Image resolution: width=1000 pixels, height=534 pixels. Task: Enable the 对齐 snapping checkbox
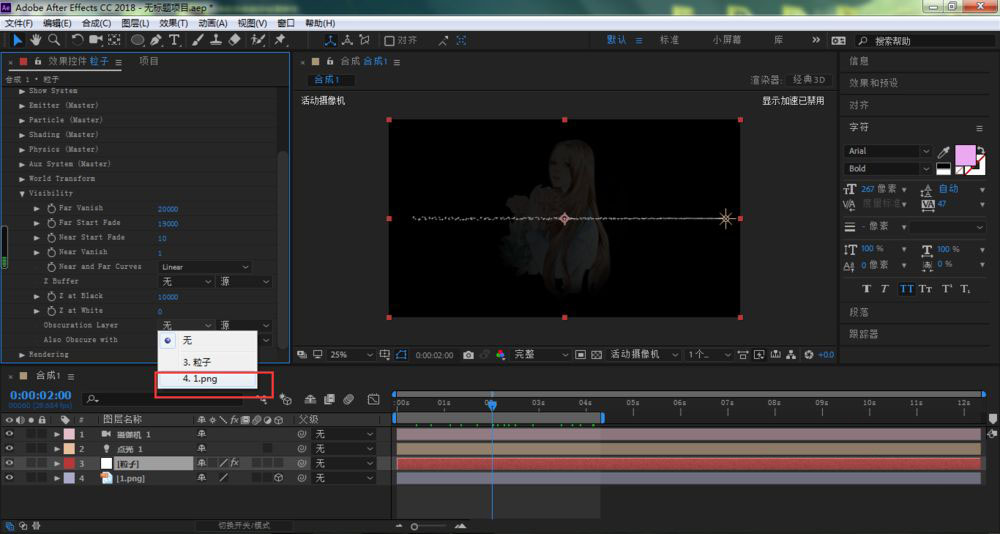pos(388,41)
